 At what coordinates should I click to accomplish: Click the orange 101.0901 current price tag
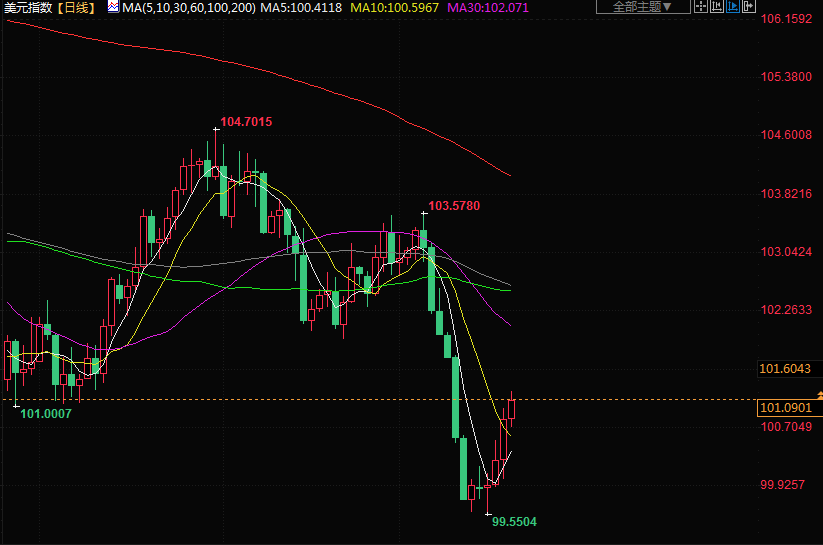pos(785,408)
